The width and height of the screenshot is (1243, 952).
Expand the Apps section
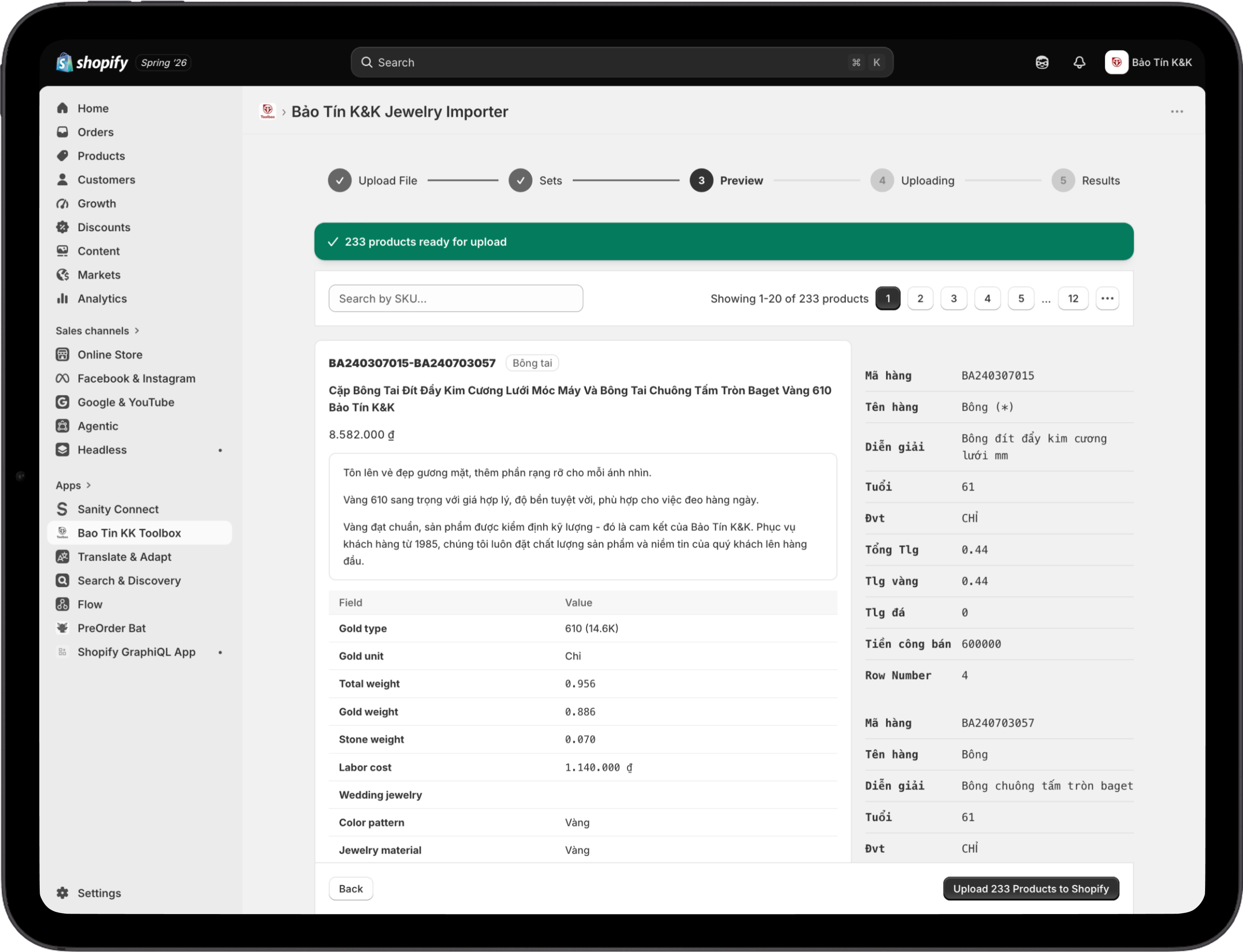[73, 486]
